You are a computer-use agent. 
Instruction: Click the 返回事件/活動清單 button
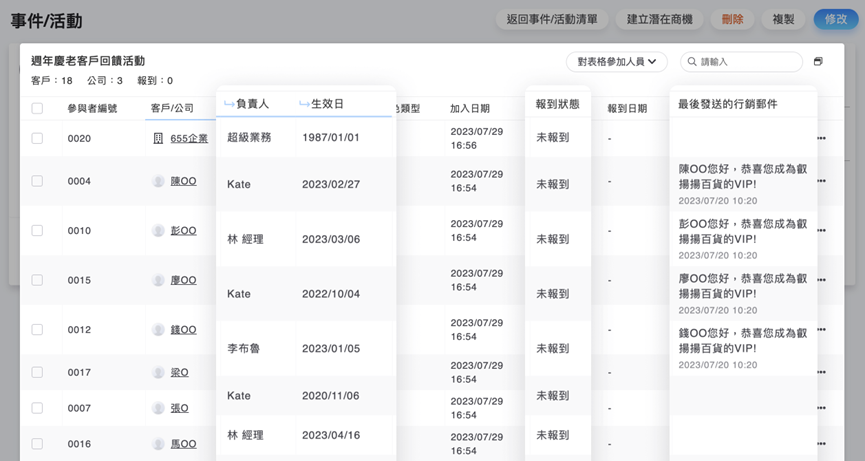point(551,19)
